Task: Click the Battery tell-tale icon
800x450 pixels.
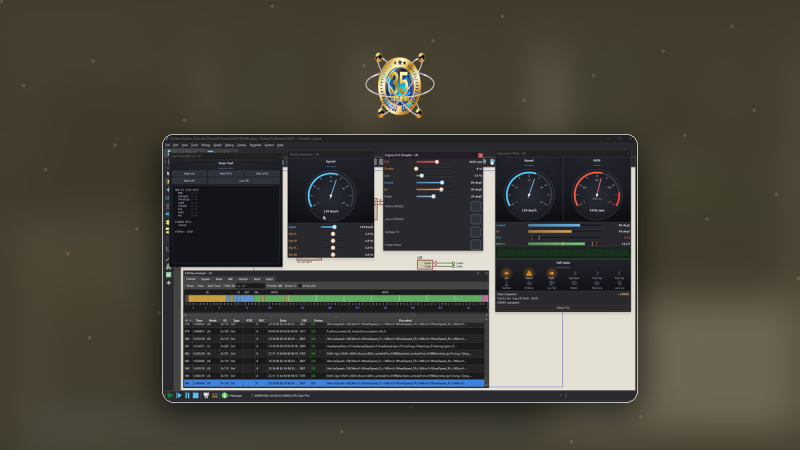Action: point(574,284)
